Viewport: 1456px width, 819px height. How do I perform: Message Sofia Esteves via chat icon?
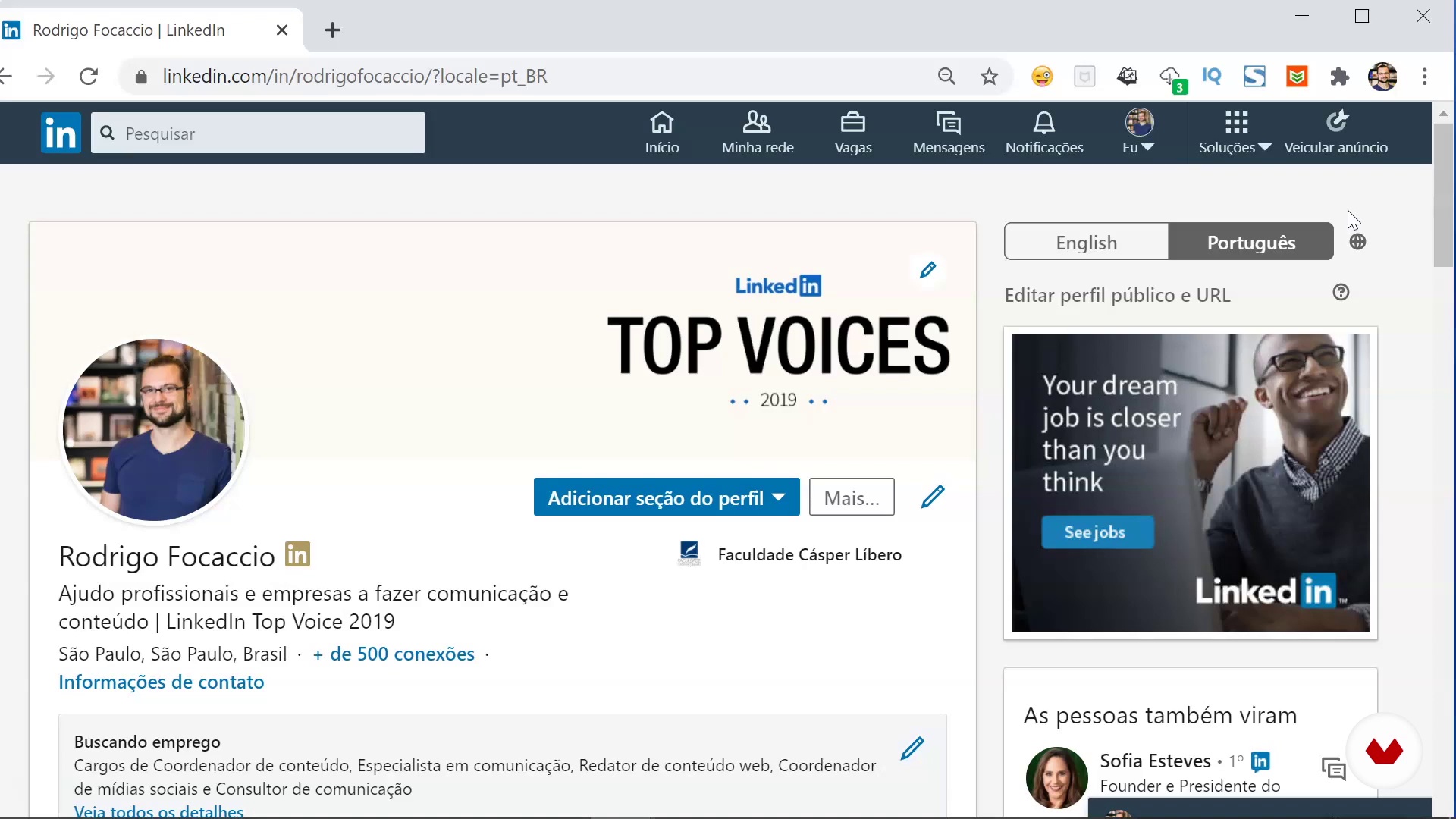pos(1333,769)
